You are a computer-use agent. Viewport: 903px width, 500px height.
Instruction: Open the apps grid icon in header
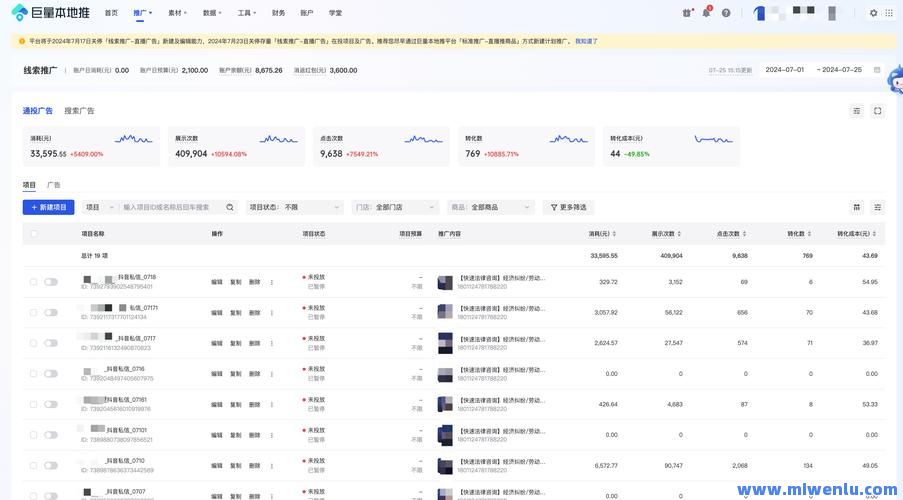888,13
